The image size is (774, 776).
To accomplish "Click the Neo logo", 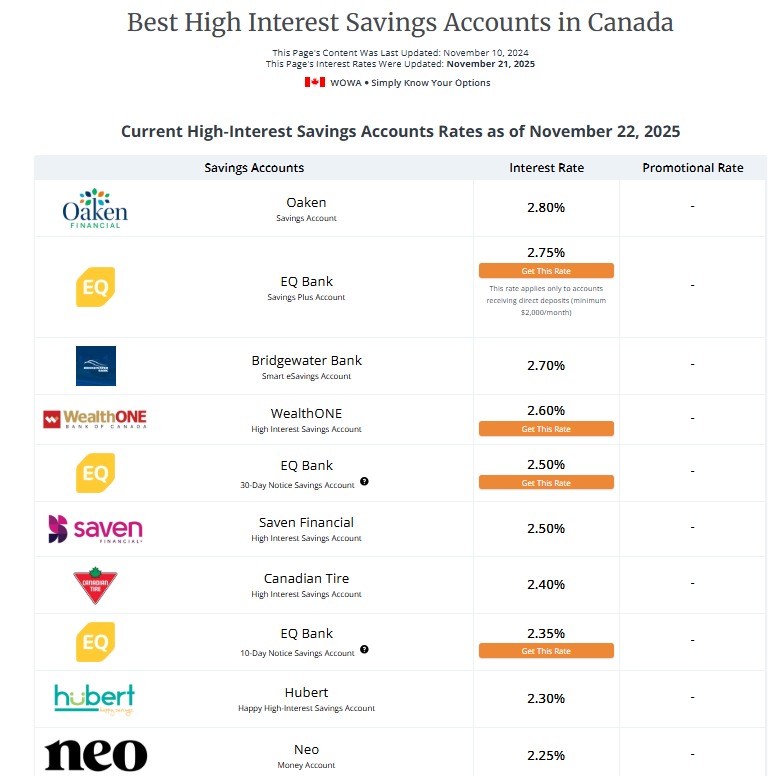I will tap(95, 755).
